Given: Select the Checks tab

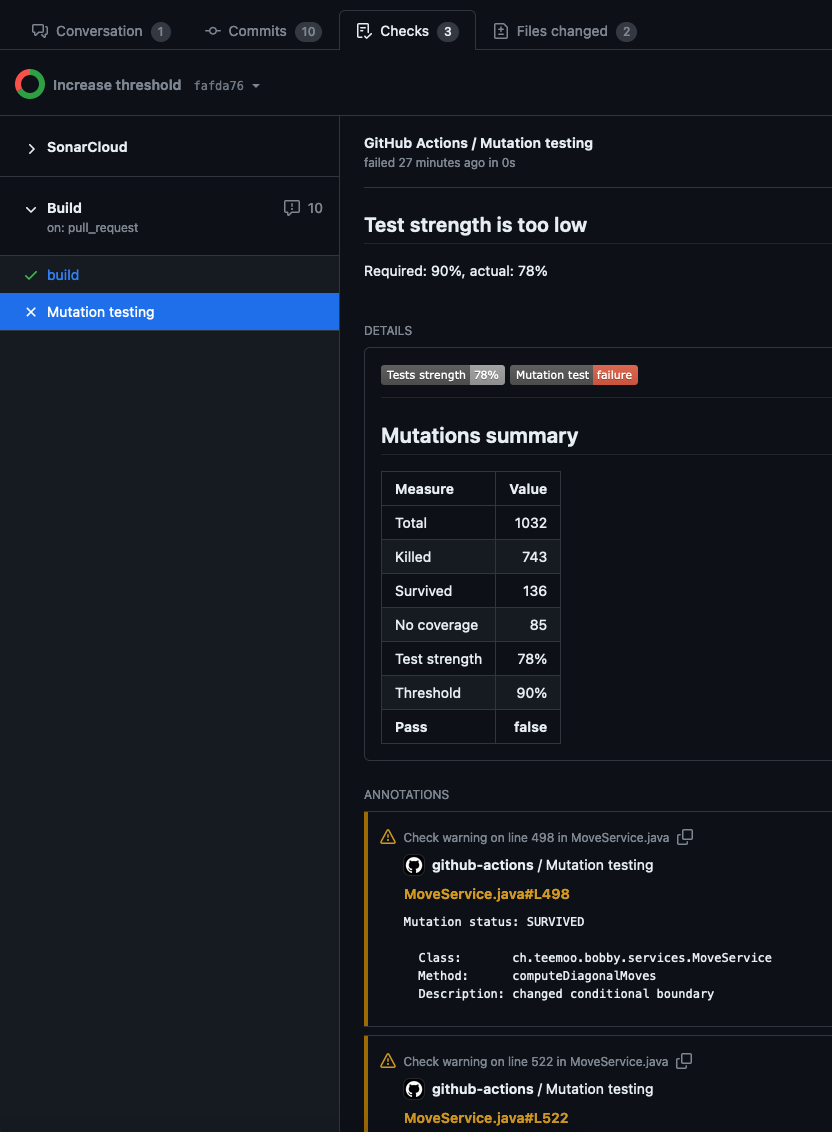Looking at the screenshot, I should (407, 31).
